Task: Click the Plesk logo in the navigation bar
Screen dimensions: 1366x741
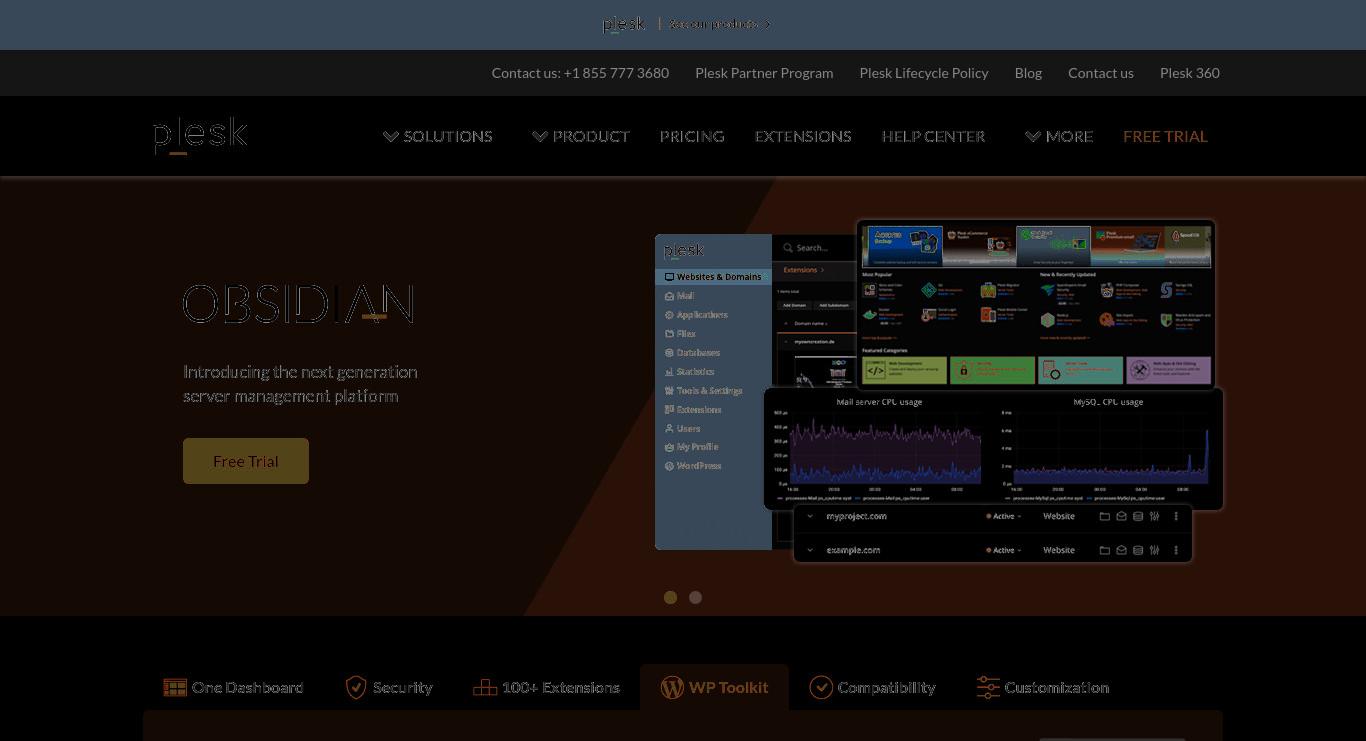Action: [x=200, y=135]
